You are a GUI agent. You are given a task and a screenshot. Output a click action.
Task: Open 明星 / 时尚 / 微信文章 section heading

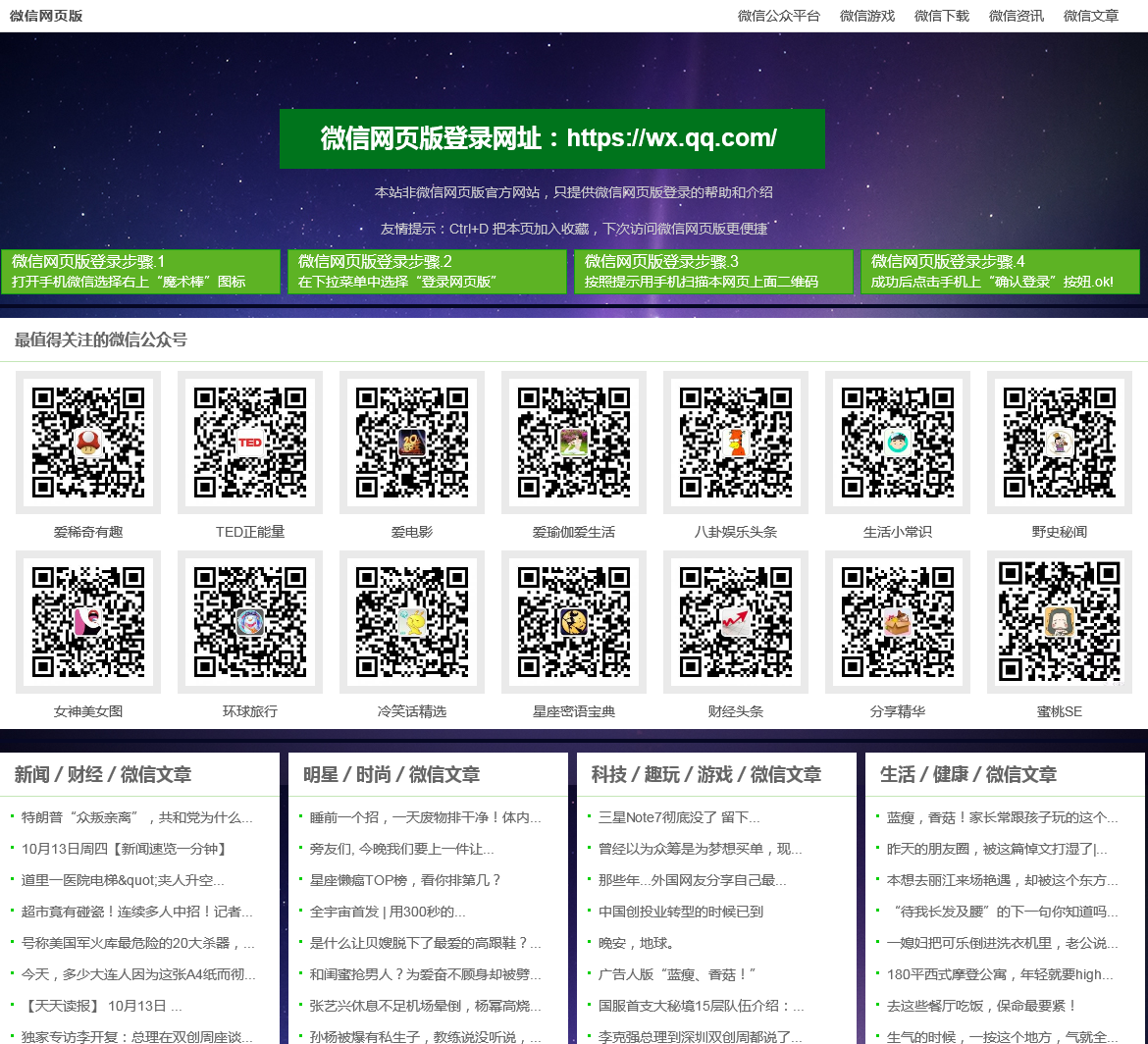tap(391, 774)
